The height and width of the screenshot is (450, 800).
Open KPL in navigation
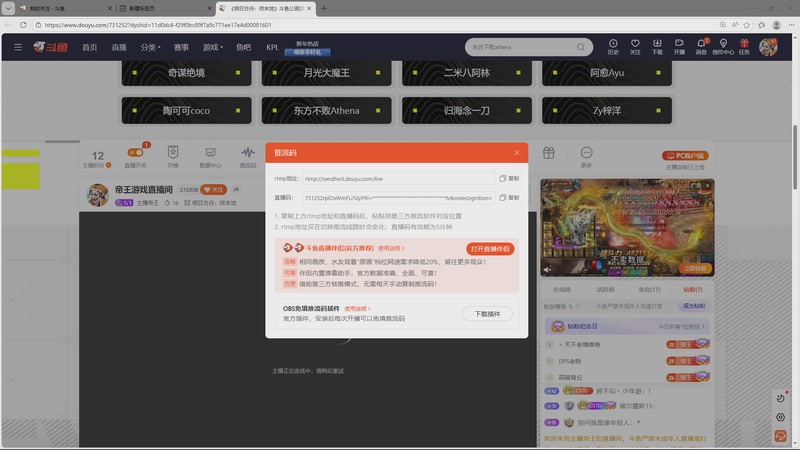[x=272, y=47]
